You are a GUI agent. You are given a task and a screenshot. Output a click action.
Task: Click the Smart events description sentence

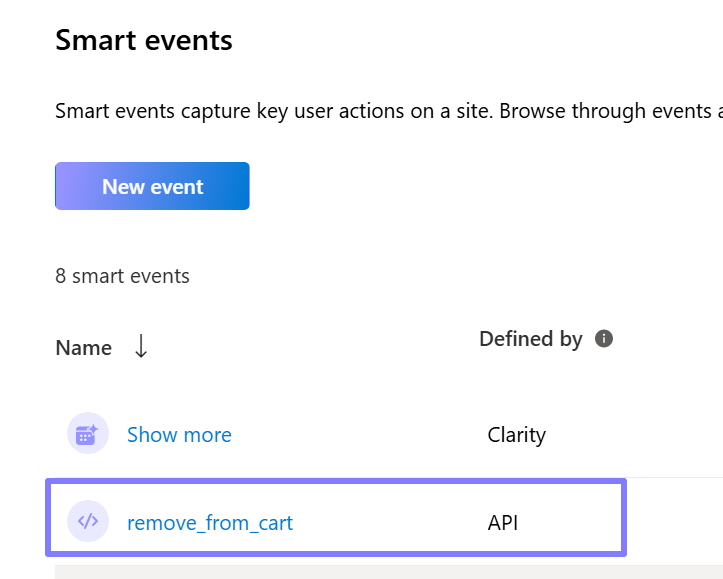pos(389,111)
